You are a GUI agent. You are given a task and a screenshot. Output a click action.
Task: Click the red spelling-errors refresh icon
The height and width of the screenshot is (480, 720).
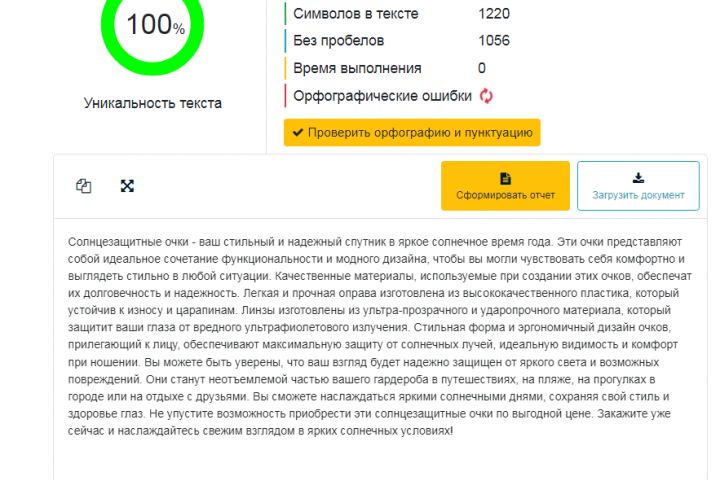coord(487,96)
